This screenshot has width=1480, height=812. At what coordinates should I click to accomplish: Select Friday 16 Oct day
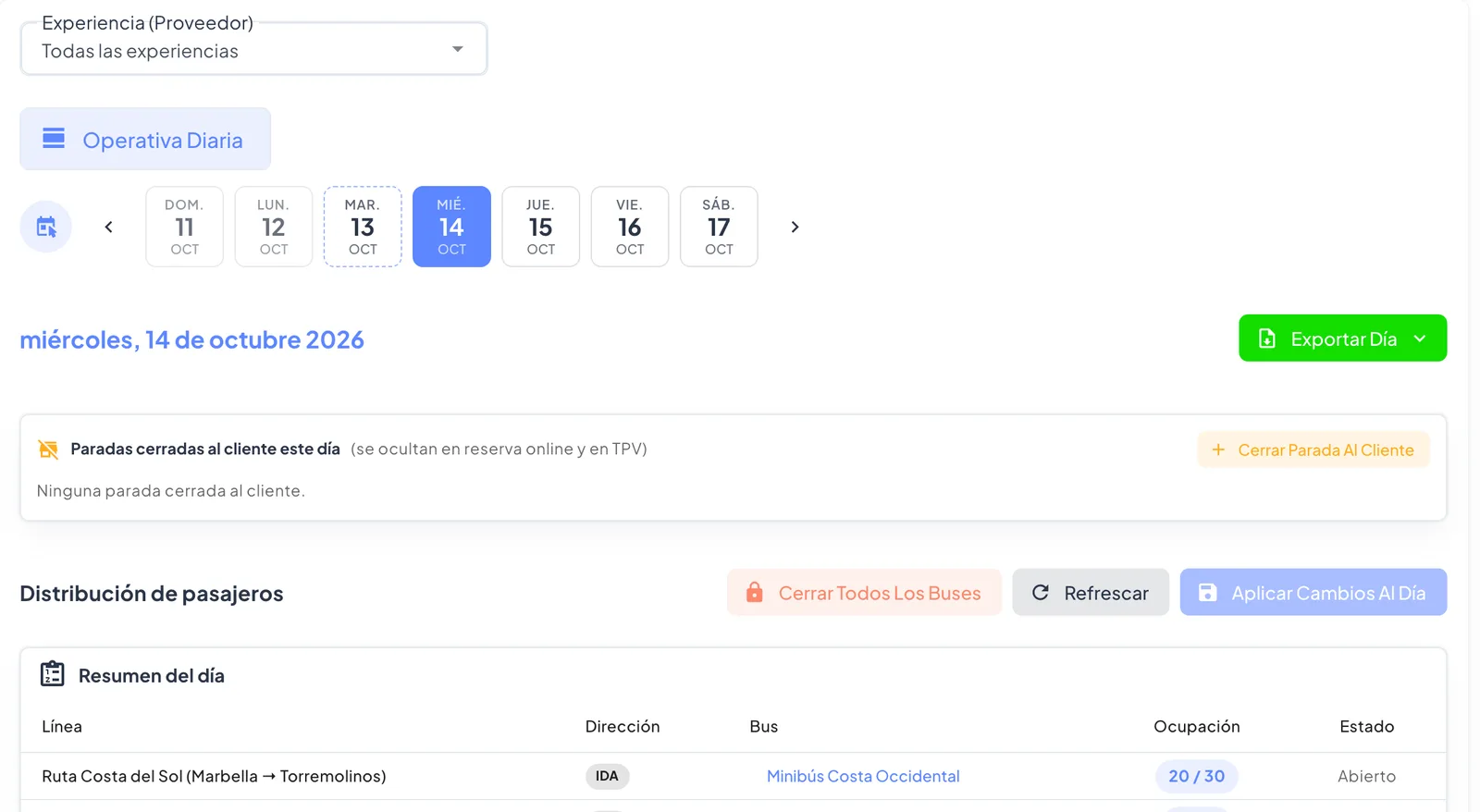pyautogui.click(x=630, y=227)
